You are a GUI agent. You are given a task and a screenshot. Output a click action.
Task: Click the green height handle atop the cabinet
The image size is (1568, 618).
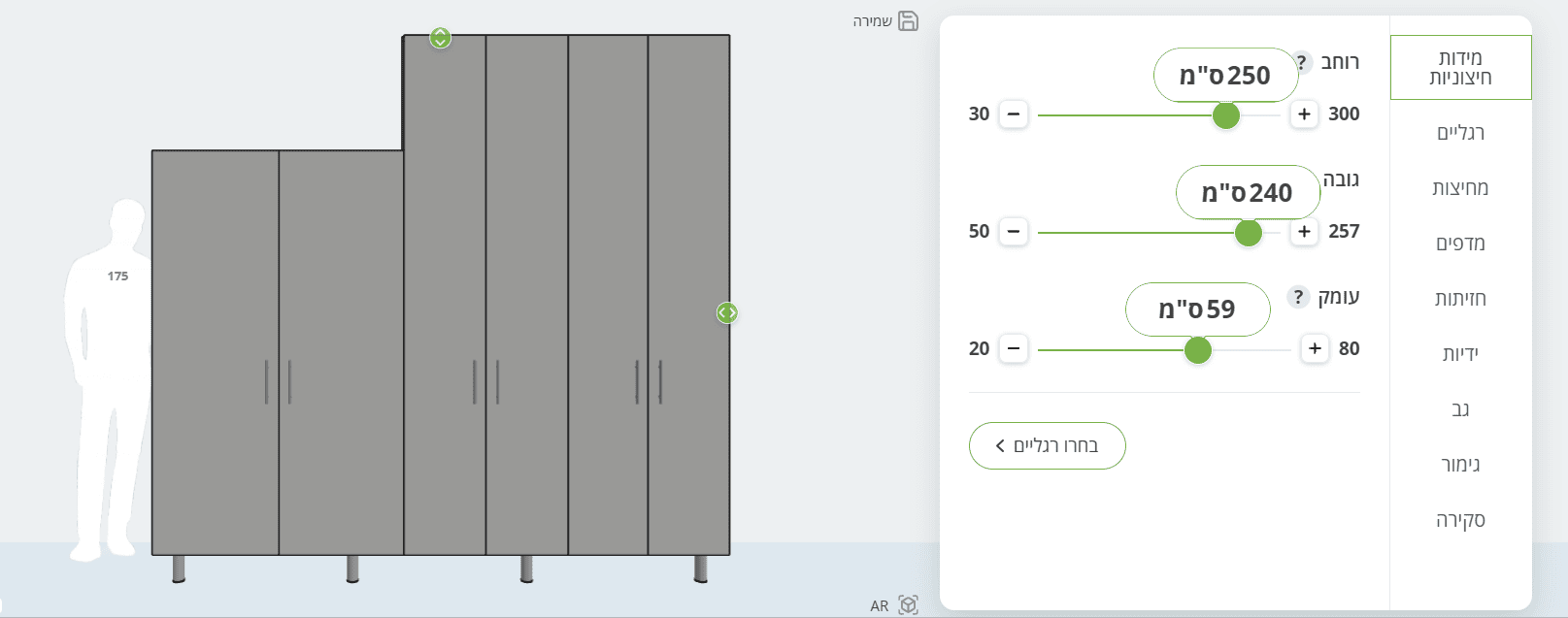point(441,38)
